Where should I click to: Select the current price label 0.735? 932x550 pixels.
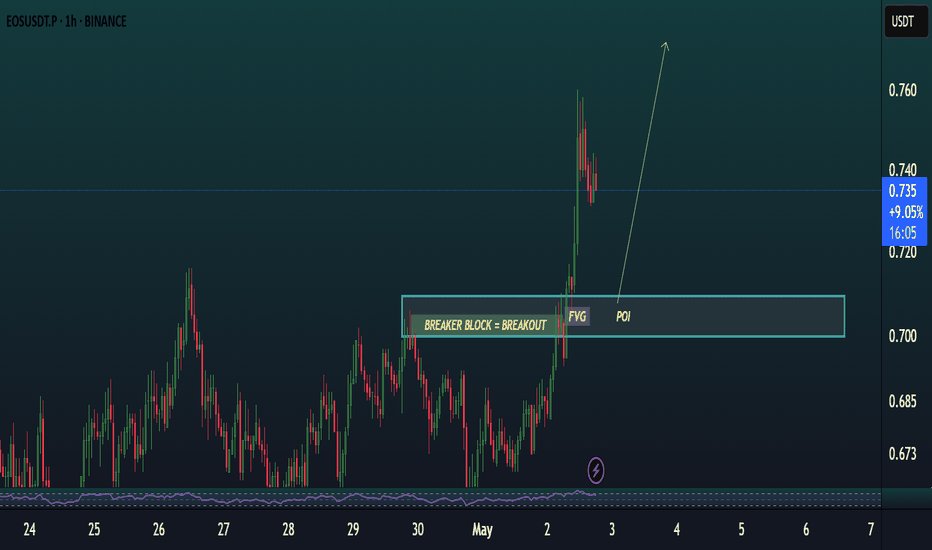click(902, 191)
